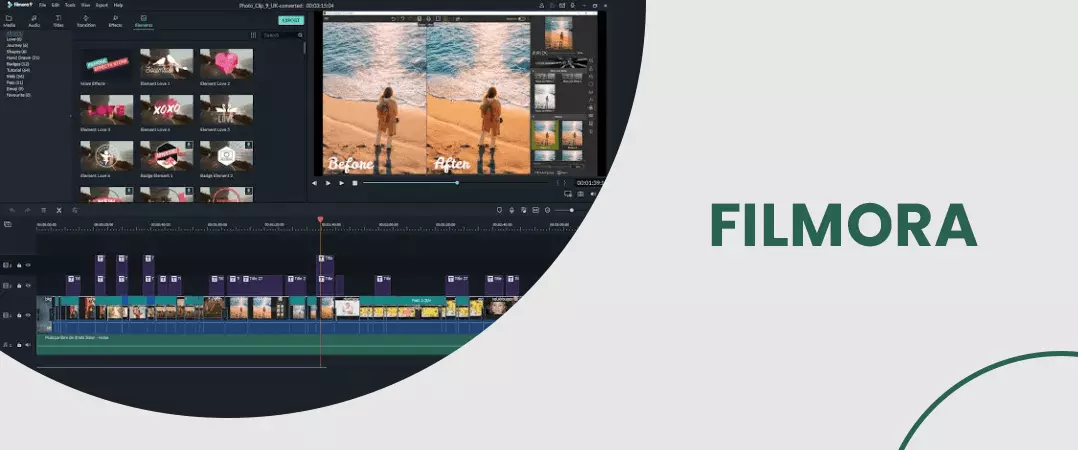Image resolution: width=1078 pixels, height=450 pixels.
Task: Select the Love category
Action: point(14,39)
